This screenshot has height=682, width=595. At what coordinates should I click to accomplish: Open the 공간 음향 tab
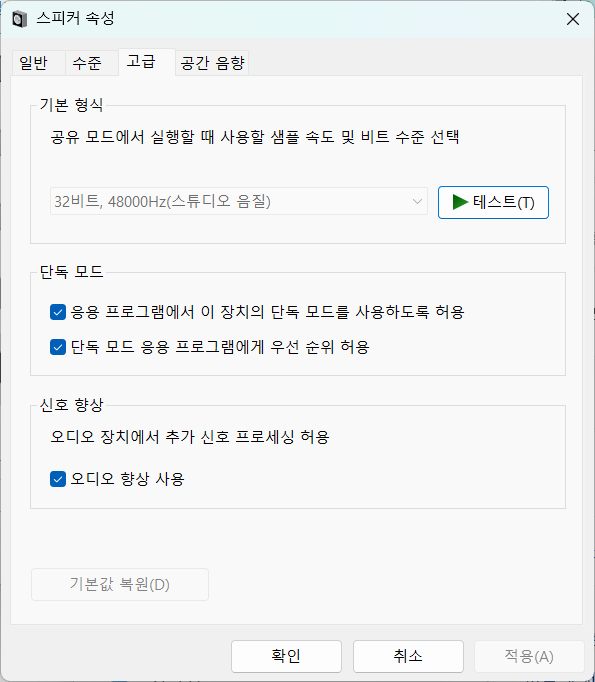coord(212,63)
